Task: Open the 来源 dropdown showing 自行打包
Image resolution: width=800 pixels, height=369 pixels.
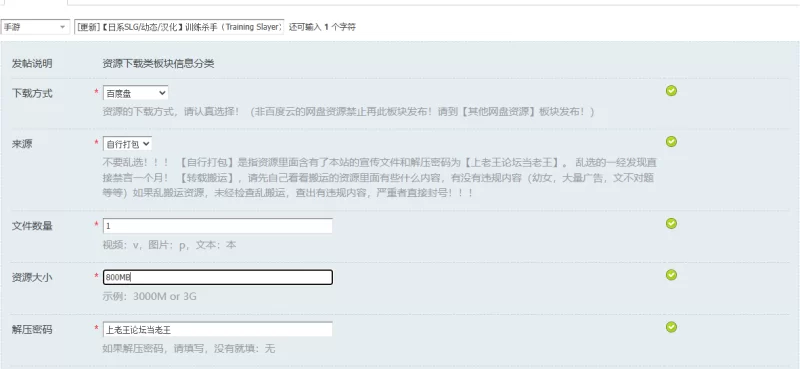Action: (128, 144)
